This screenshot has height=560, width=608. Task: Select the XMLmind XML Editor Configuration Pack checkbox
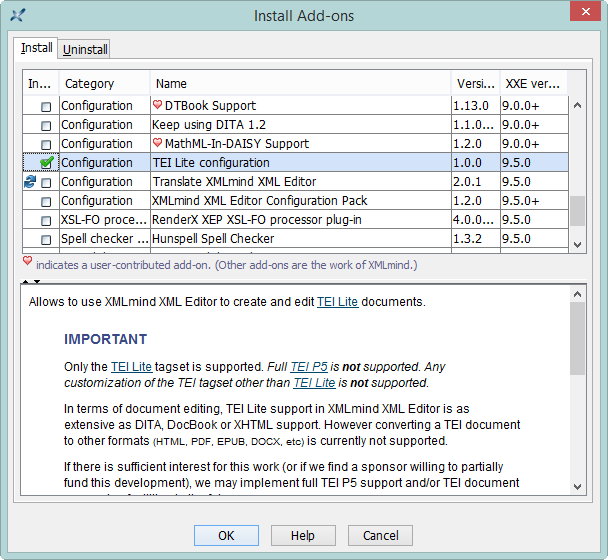(46, 201)
